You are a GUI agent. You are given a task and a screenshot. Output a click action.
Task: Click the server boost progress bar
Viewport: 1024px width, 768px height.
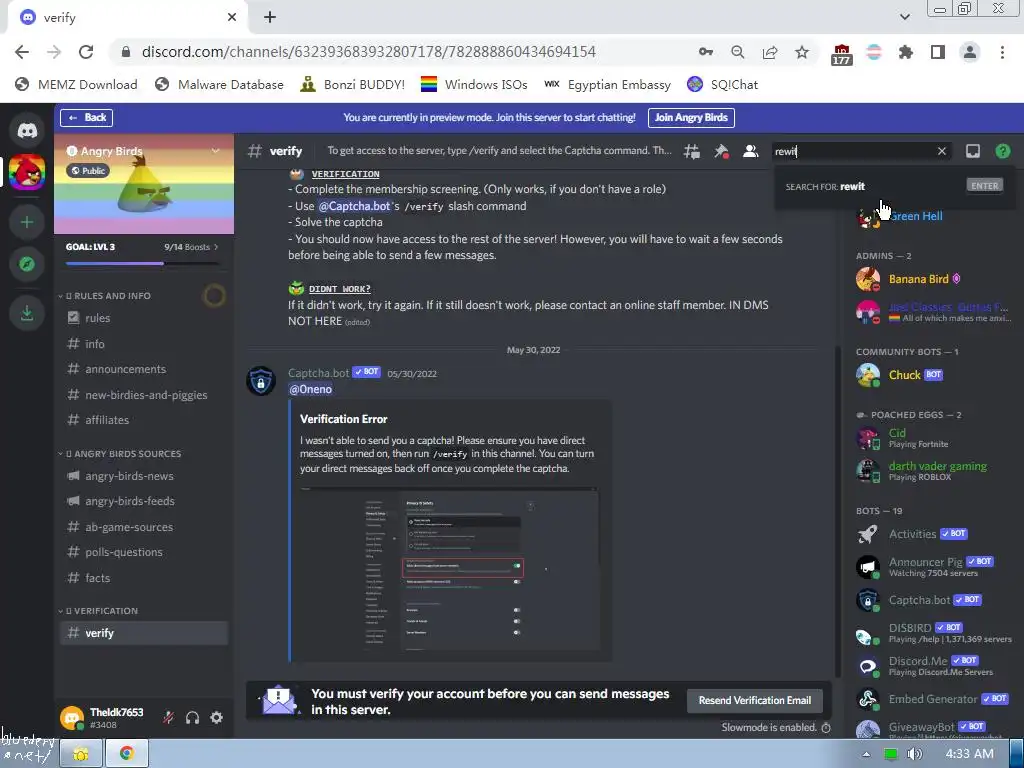[x=142, y=264]
